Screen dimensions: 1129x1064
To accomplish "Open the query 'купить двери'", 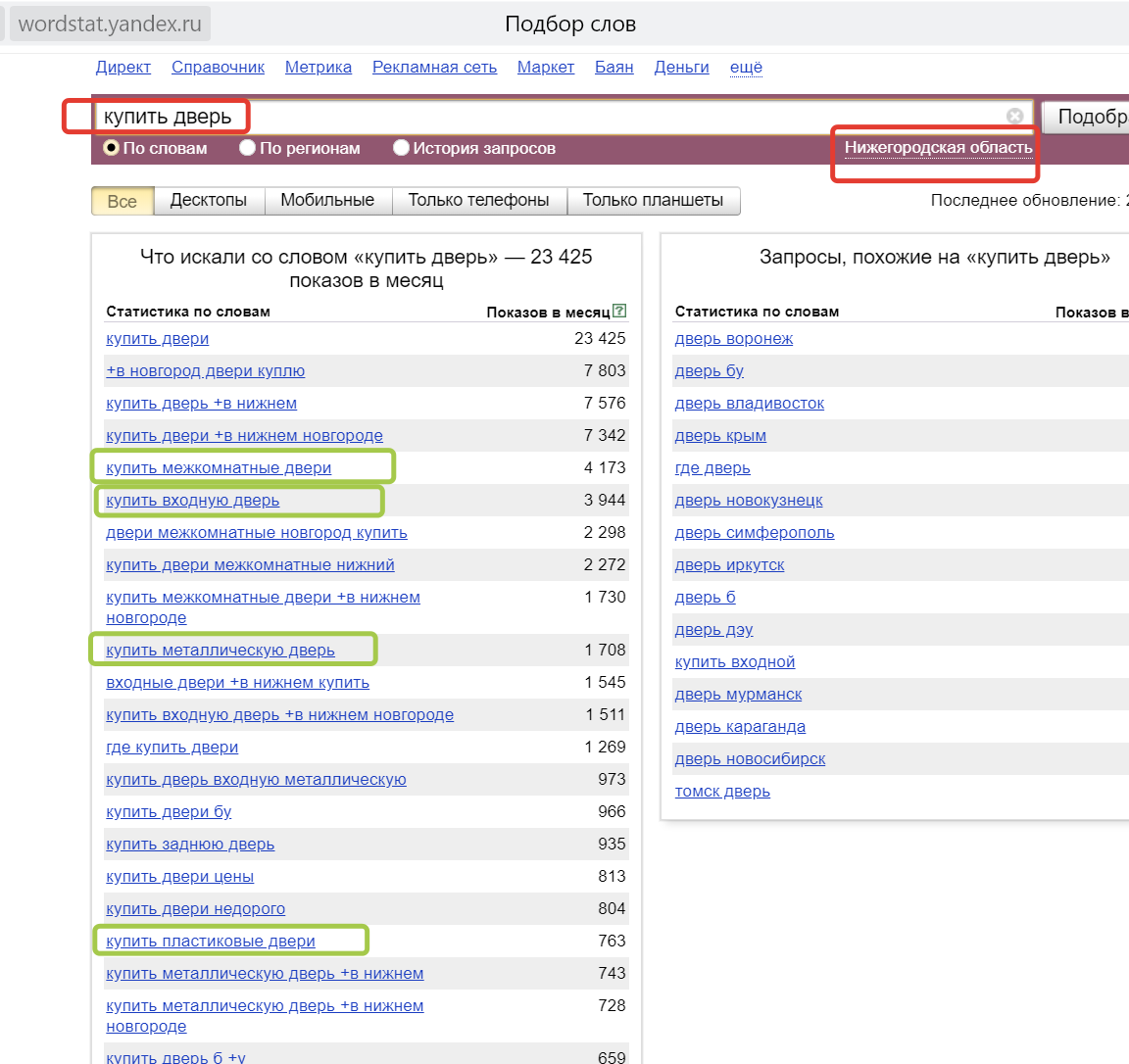I will pos(157,338).
